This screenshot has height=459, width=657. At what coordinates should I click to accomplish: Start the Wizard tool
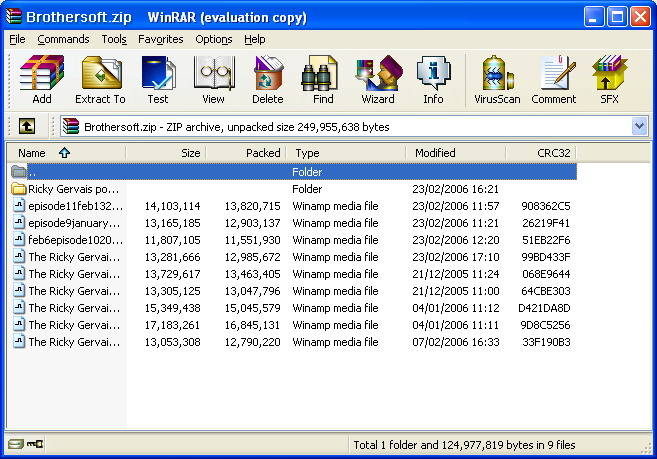click(x=378, y=80)
